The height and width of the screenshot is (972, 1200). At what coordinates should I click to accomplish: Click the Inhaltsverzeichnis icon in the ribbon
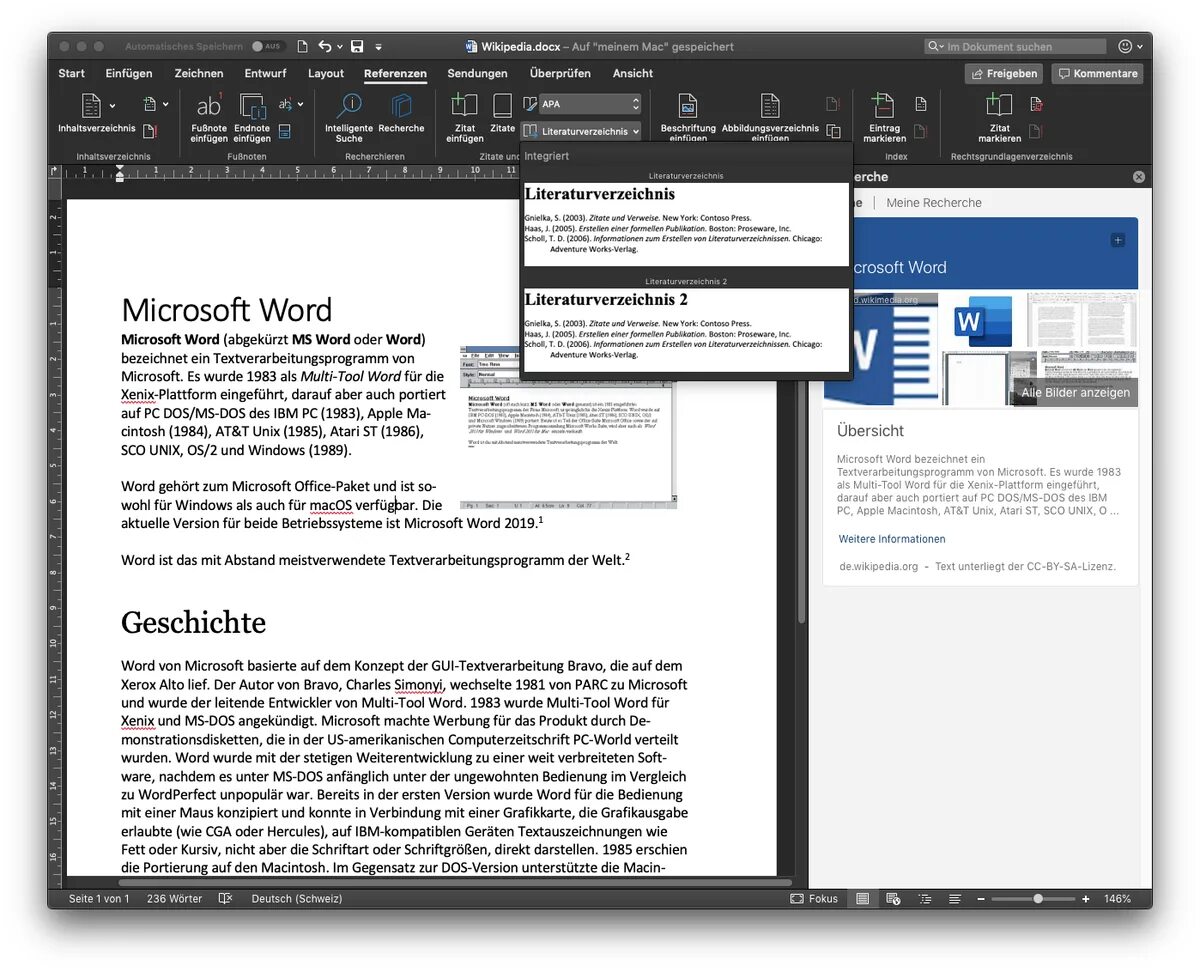(x=91, y=106)
